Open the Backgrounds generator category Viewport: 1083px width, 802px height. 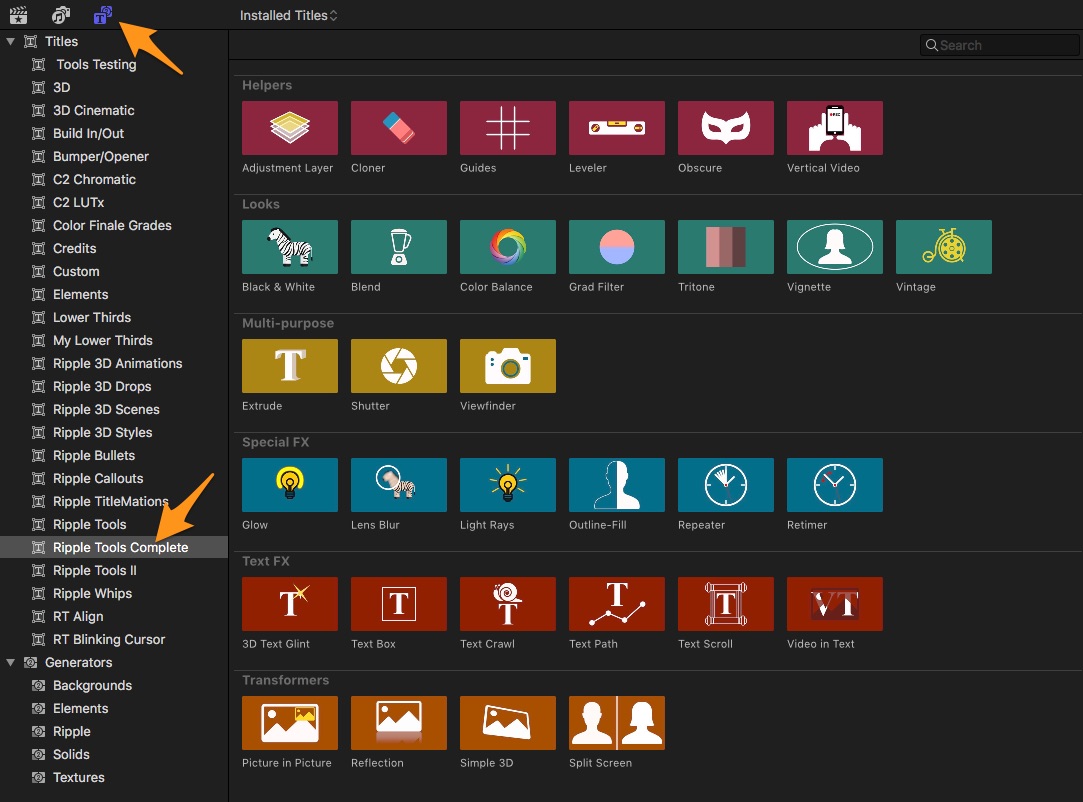[x=114, y=685]
